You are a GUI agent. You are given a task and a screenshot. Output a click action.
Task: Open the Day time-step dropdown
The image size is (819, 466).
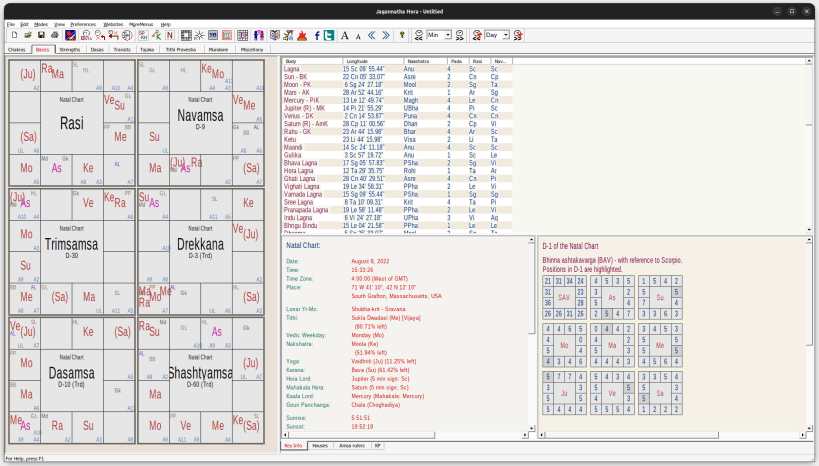pyautogui.click(x=506, y=35)
